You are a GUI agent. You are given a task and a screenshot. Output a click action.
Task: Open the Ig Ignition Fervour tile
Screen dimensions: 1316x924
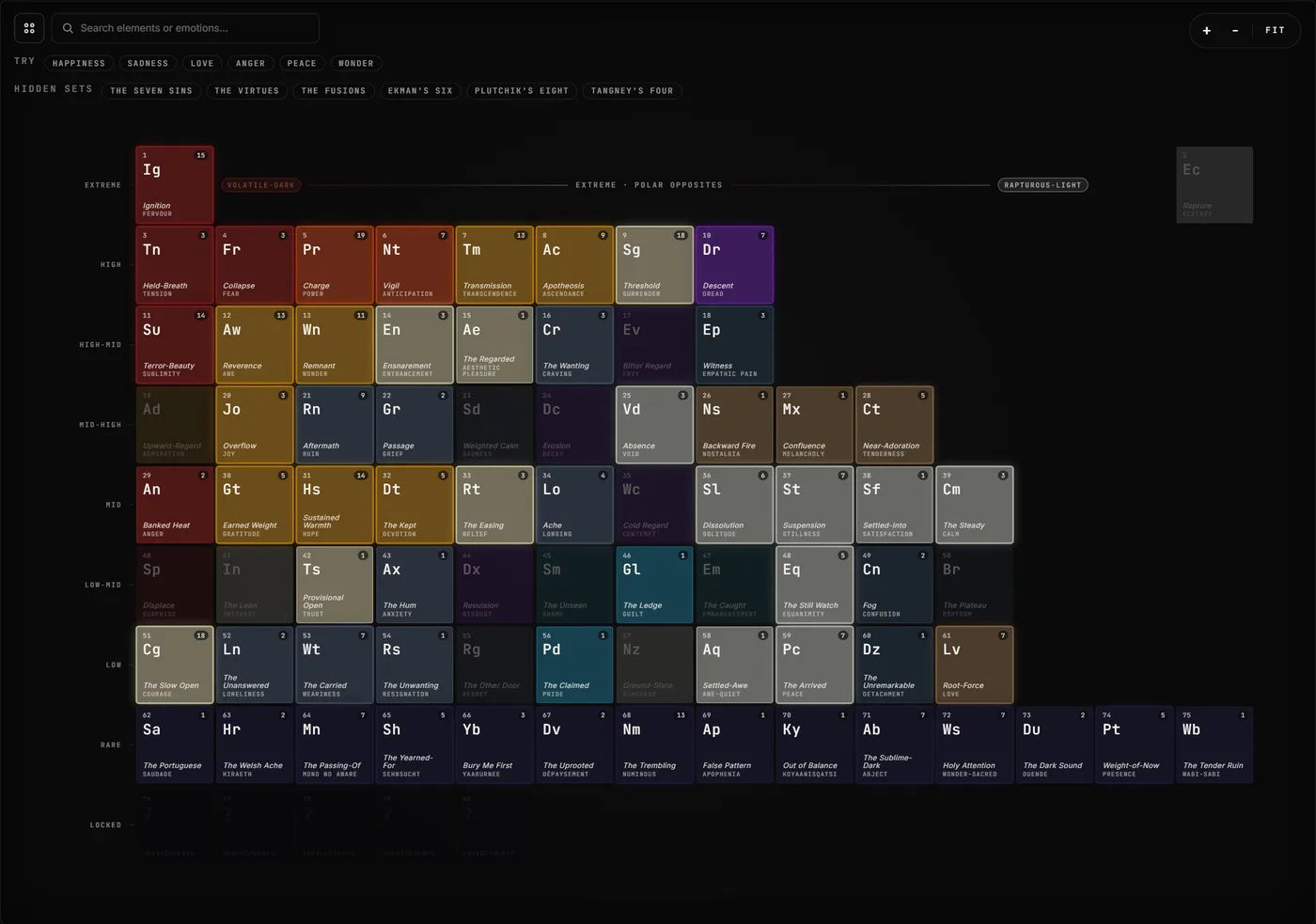[175, 184]
